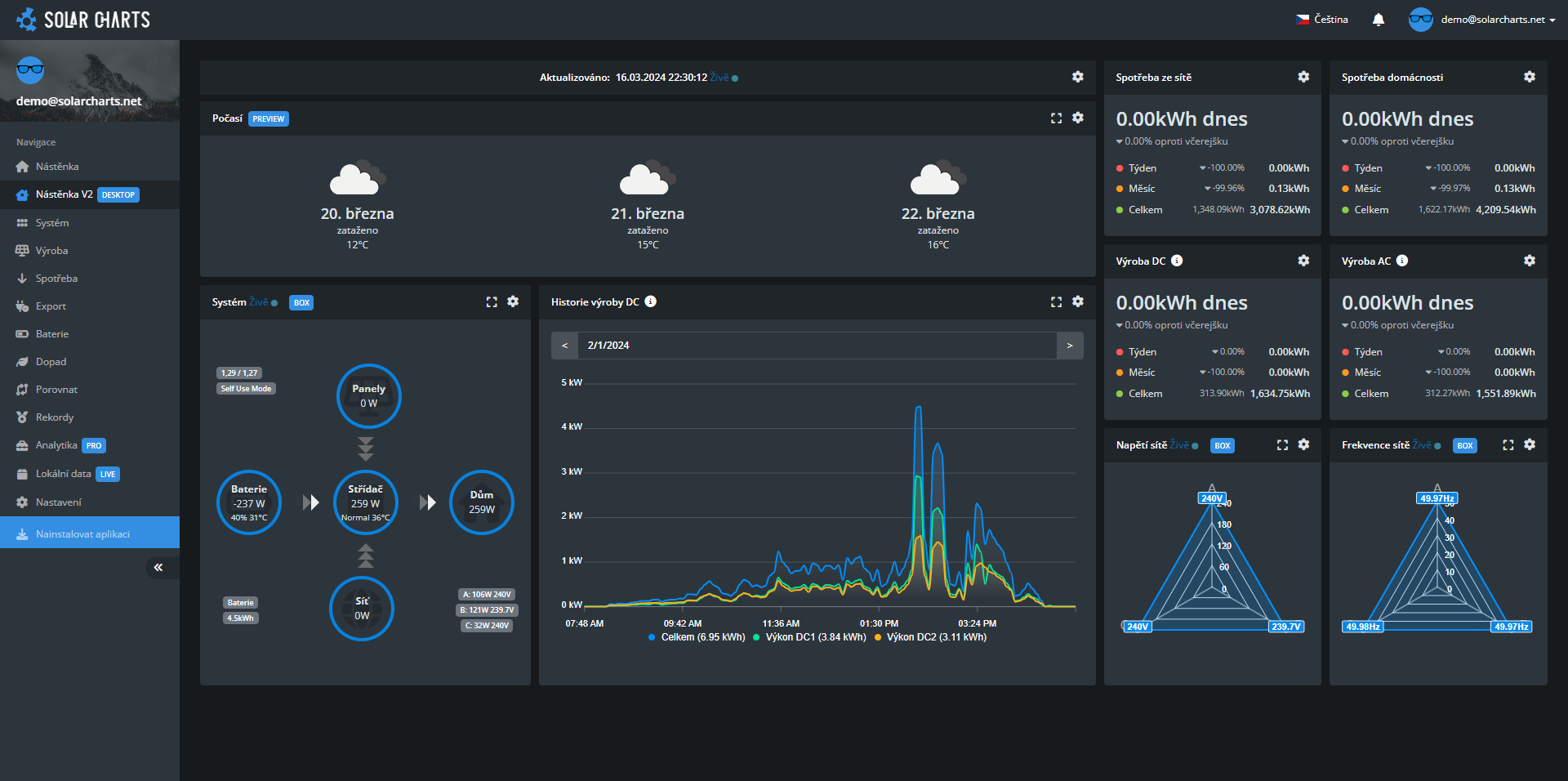Open Frekvence sítě settings gear
This screenshot has width=1568, height=781.
(x=1530, y=444)
